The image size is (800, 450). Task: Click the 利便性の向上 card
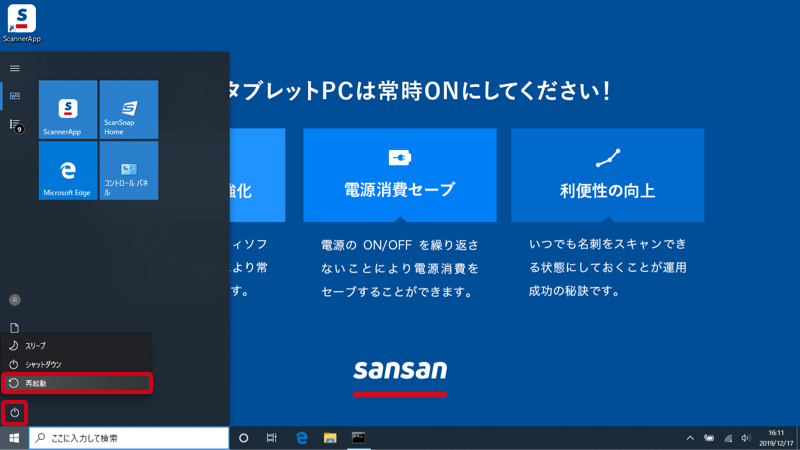(x=608, y=175)
